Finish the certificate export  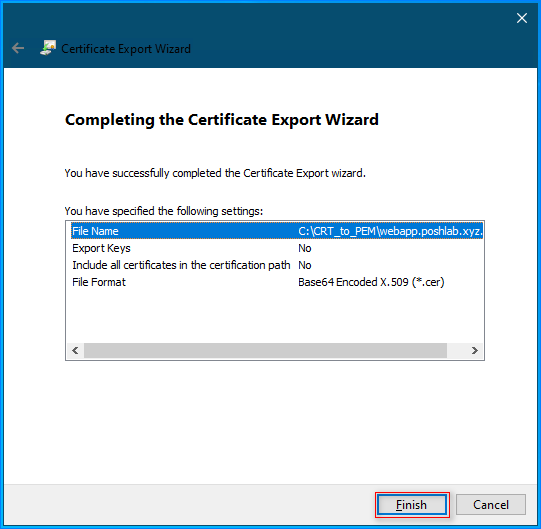(412, 505)
